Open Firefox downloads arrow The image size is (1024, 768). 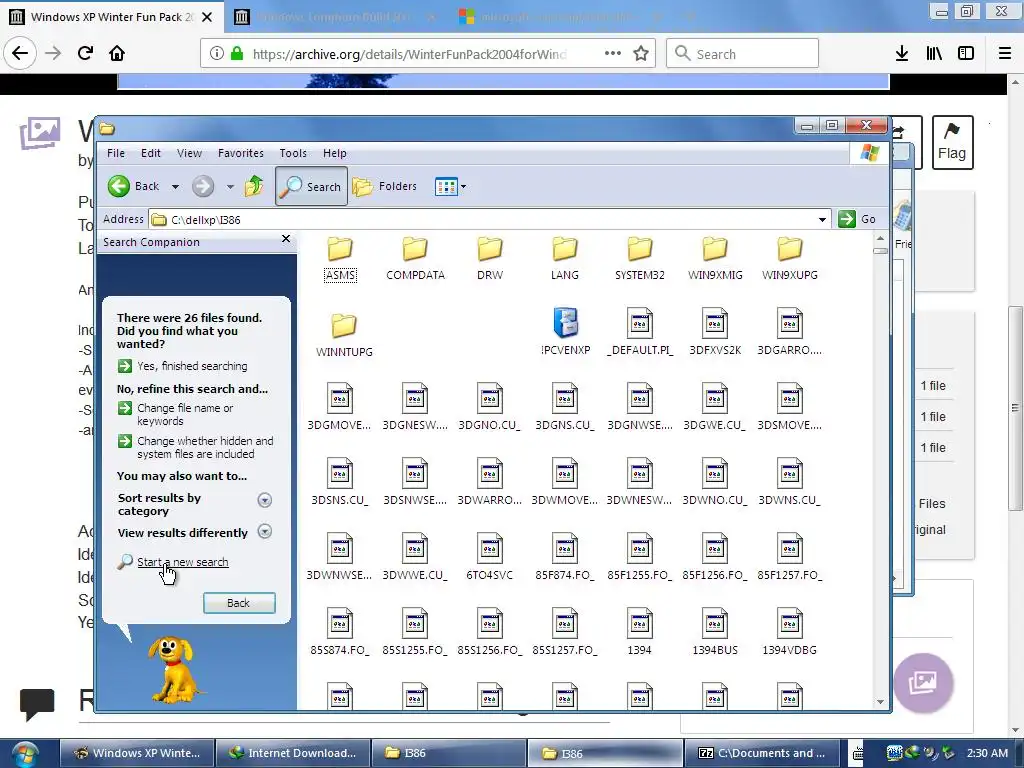tap(902, 54)
